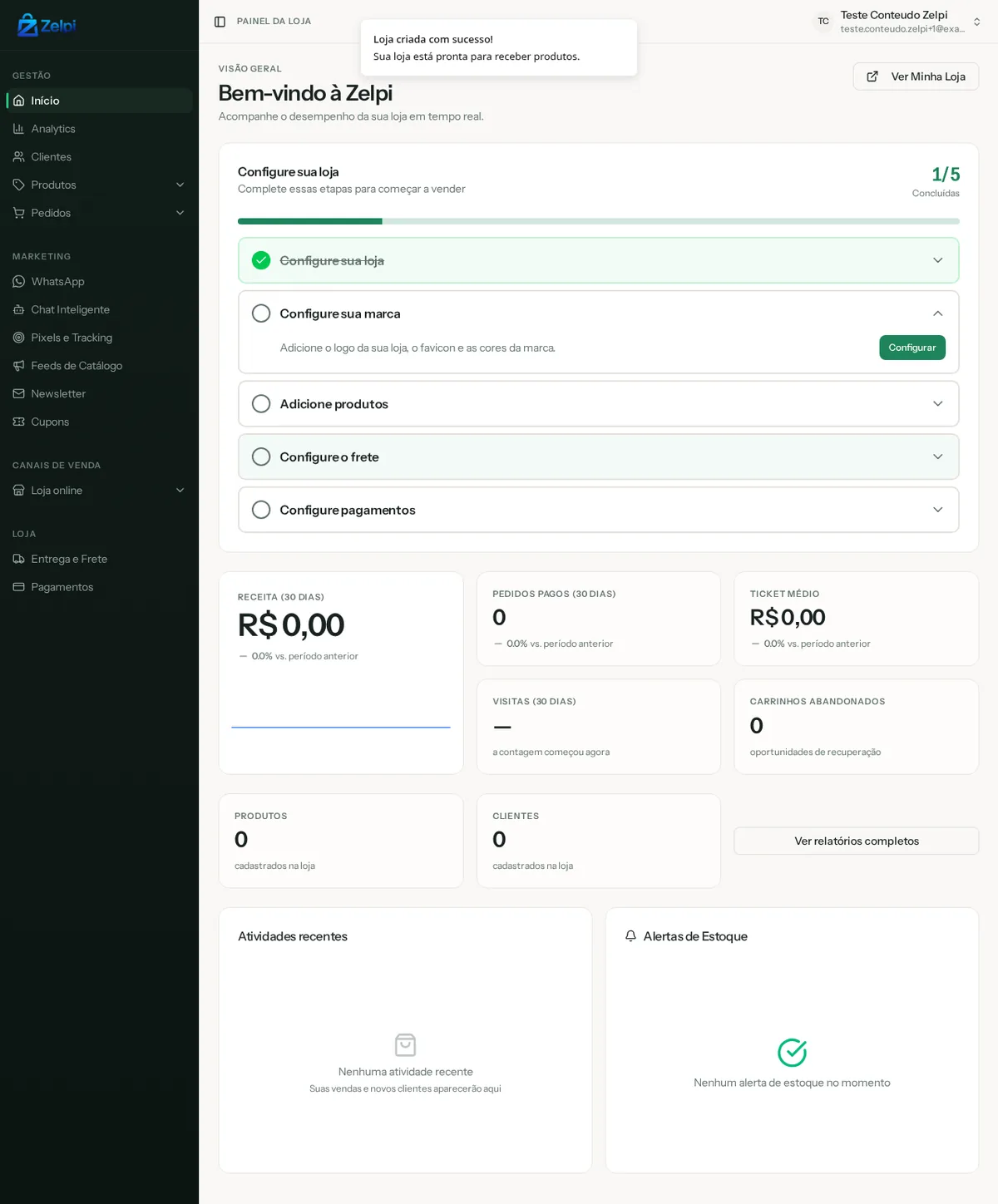
Task: Click the Clientes stat card
Action: [599, 841]
